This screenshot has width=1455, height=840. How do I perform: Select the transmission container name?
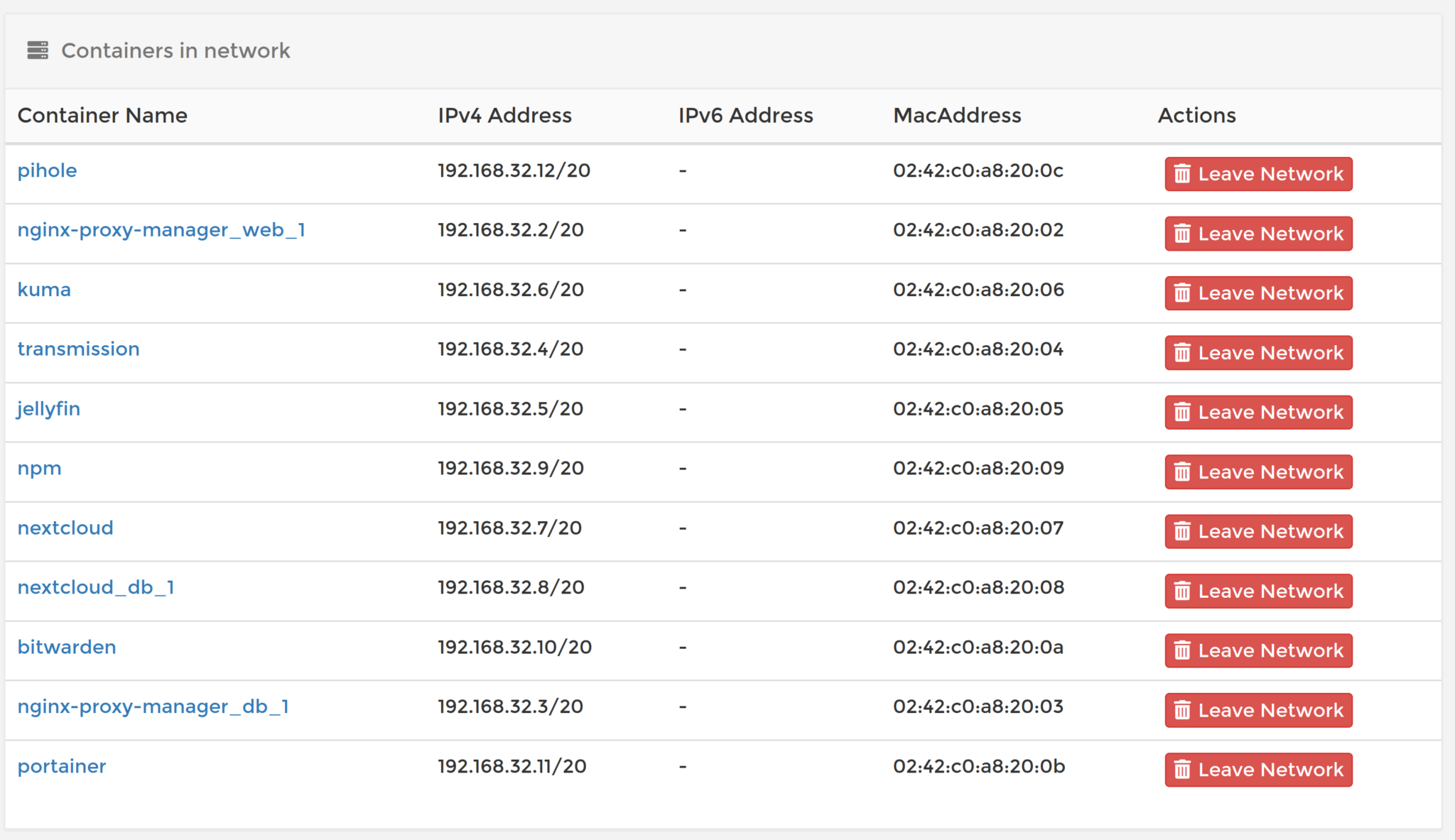[78, 349]
